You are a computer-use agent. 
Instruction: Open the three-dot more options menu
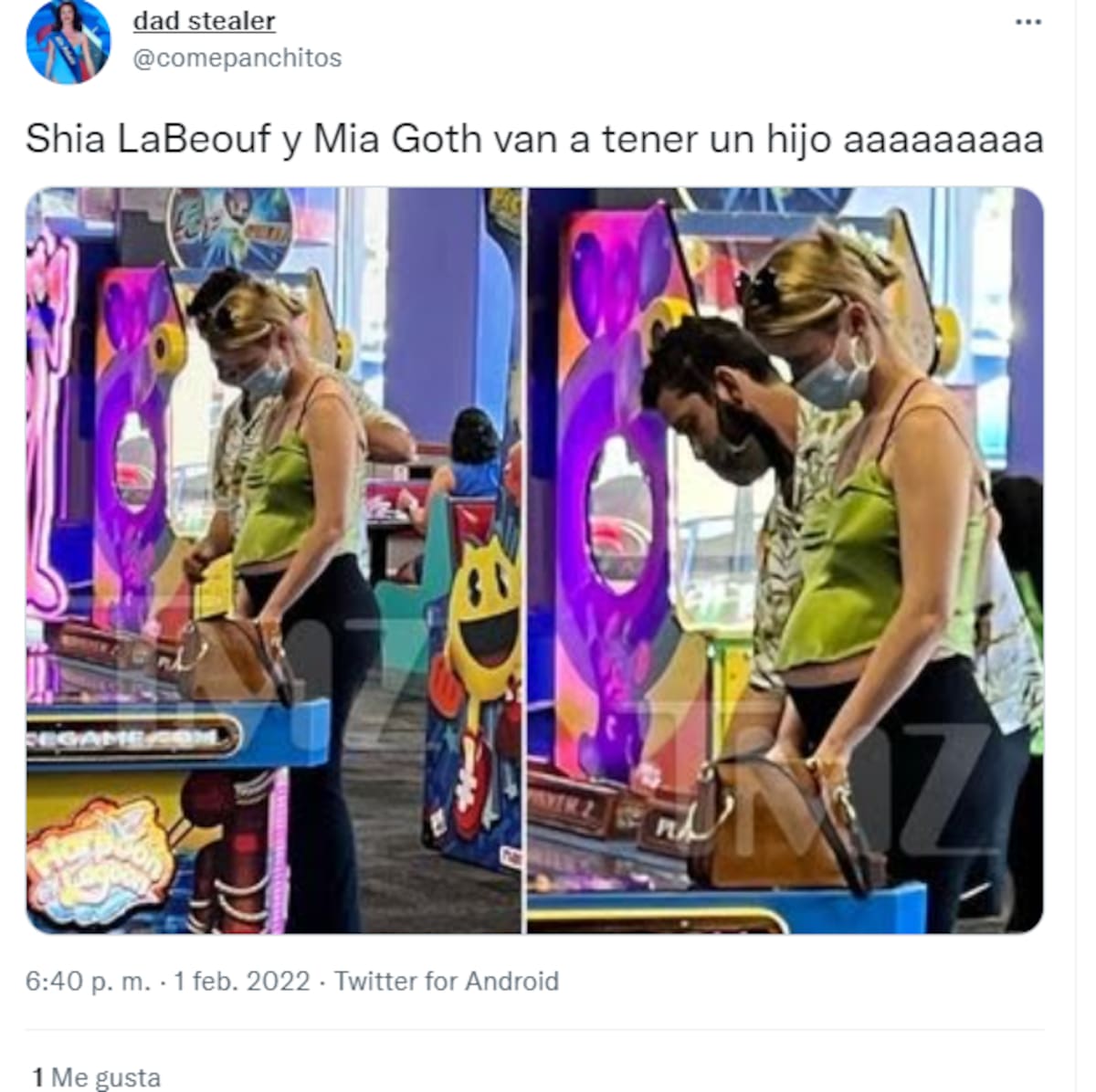click(x=1028, y=22)
